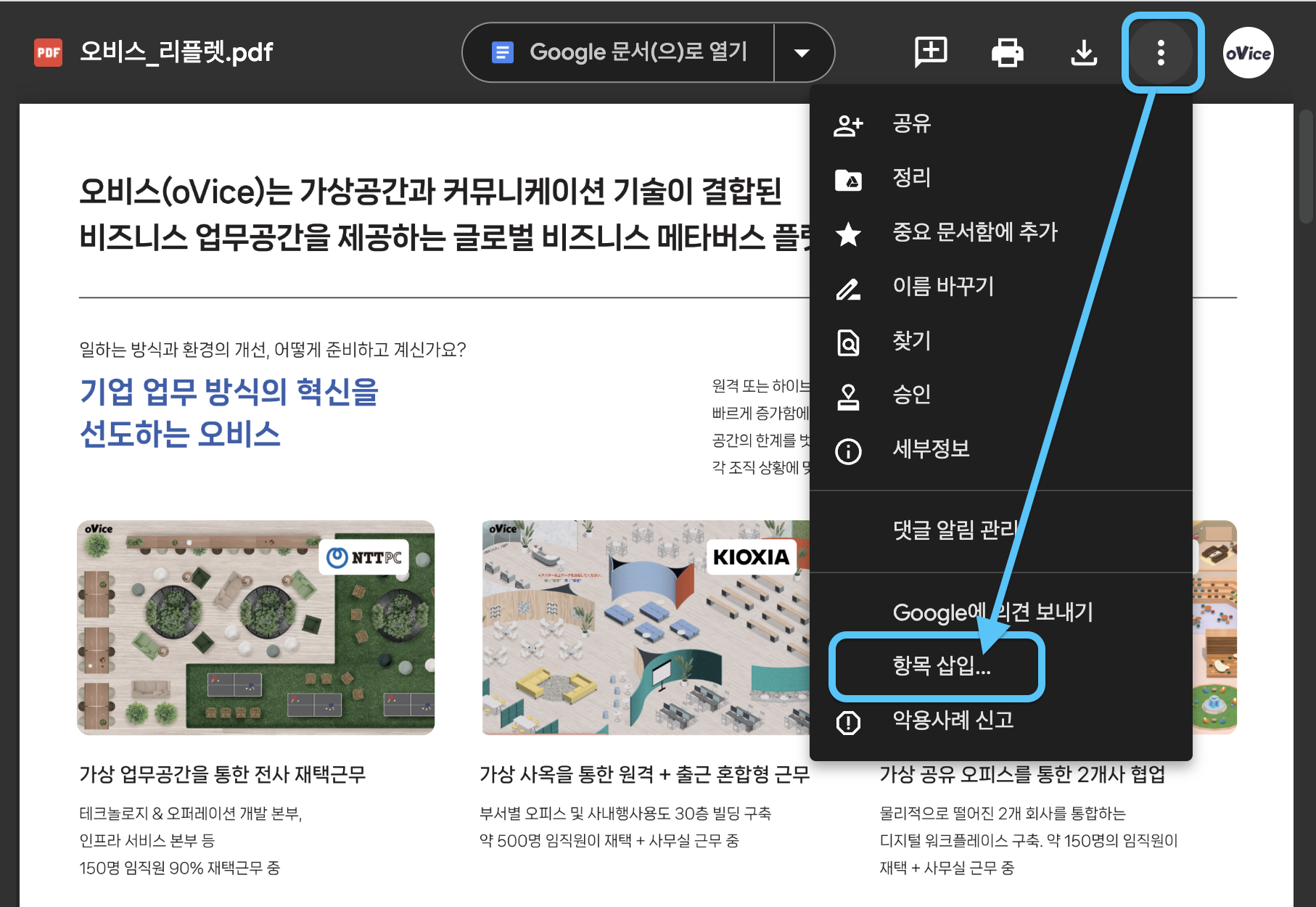This screenshot has height=907, width=1316.
Task: Click caption 가상 공유 오피스를 통한 2개사 협업
Action: tap(1022, 775)
